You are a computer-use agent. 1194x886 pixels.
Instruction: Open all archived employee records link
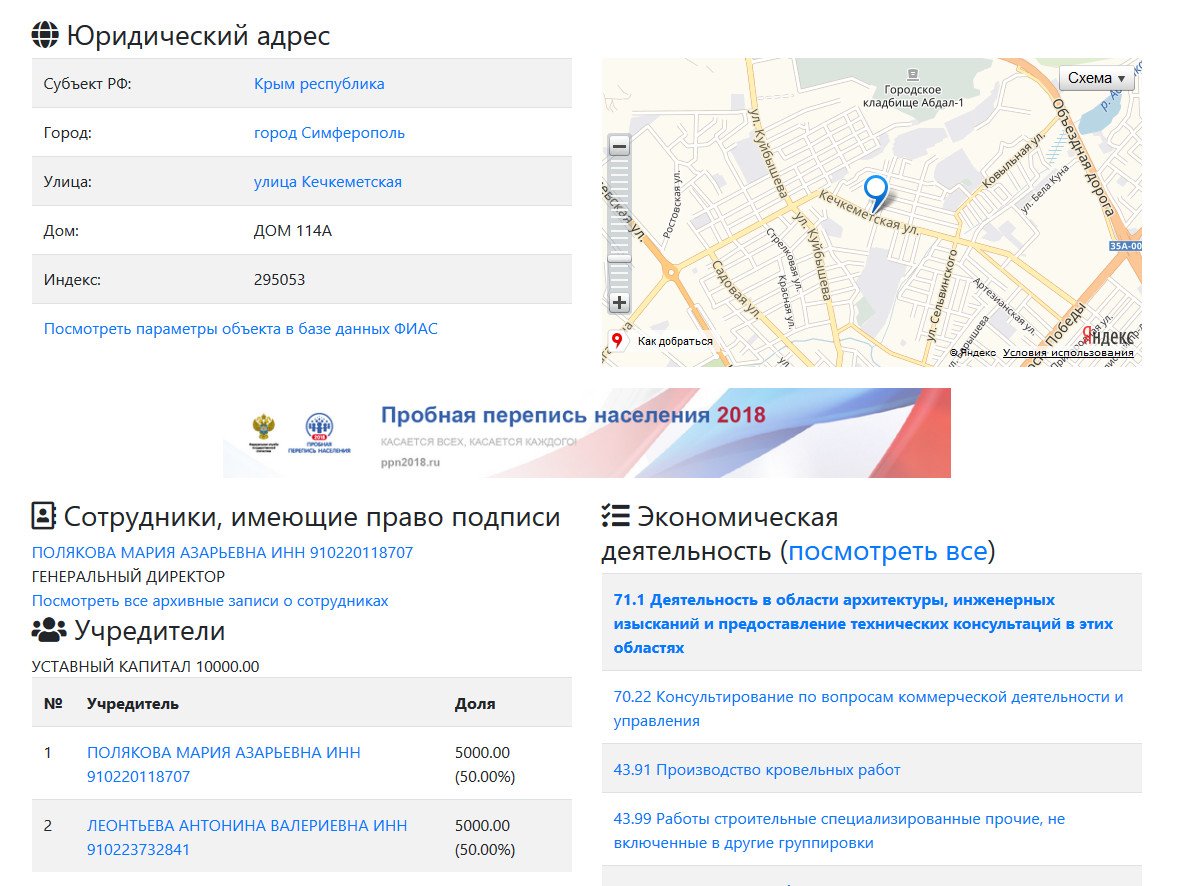pyautogui.click(x=210, y=601)
